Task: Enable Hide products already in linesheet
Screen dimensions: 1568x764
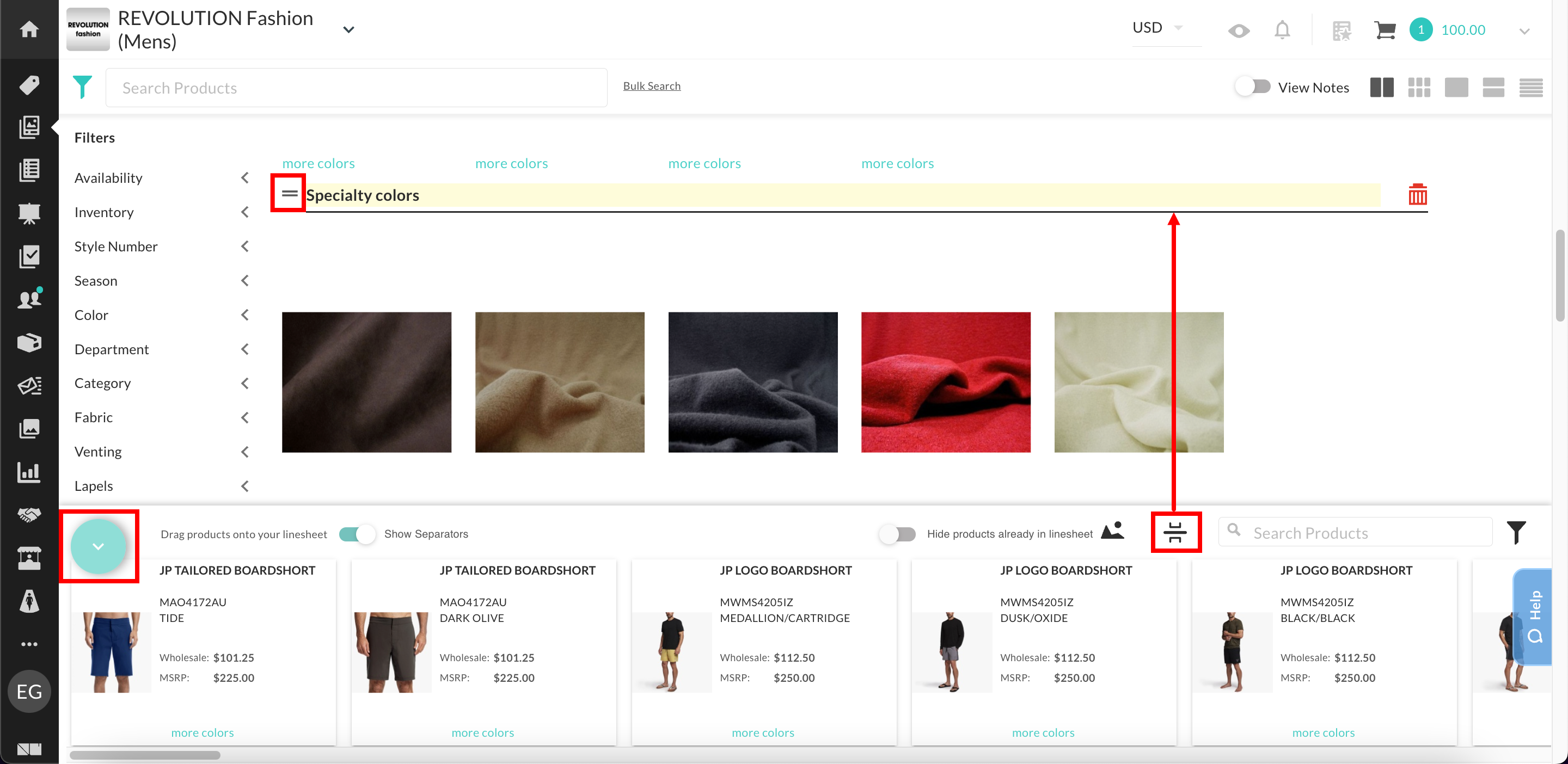Action: tap(897, 533)
